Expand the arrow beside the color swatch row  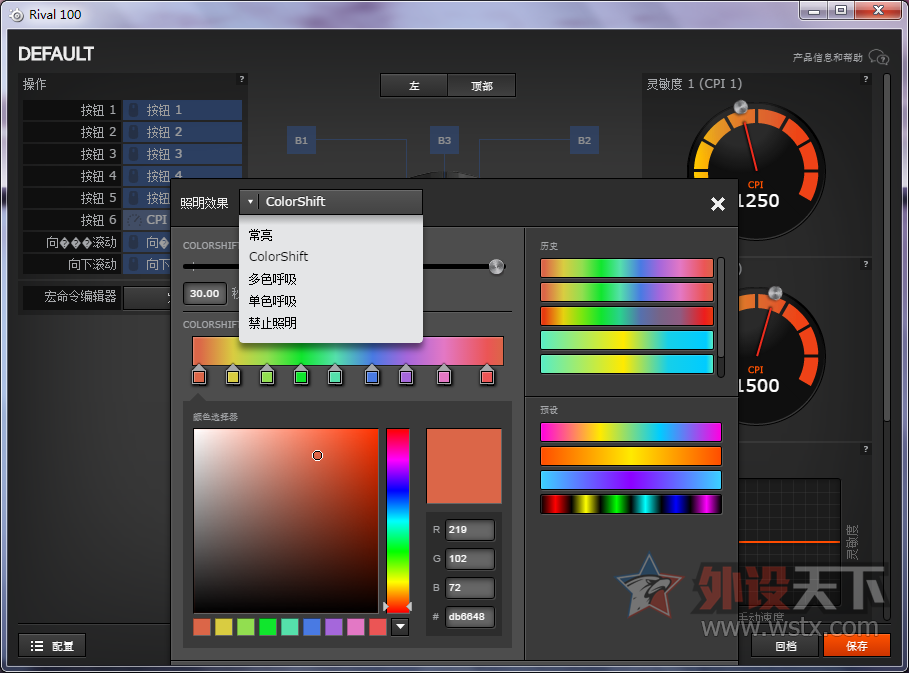coord(400,627)
